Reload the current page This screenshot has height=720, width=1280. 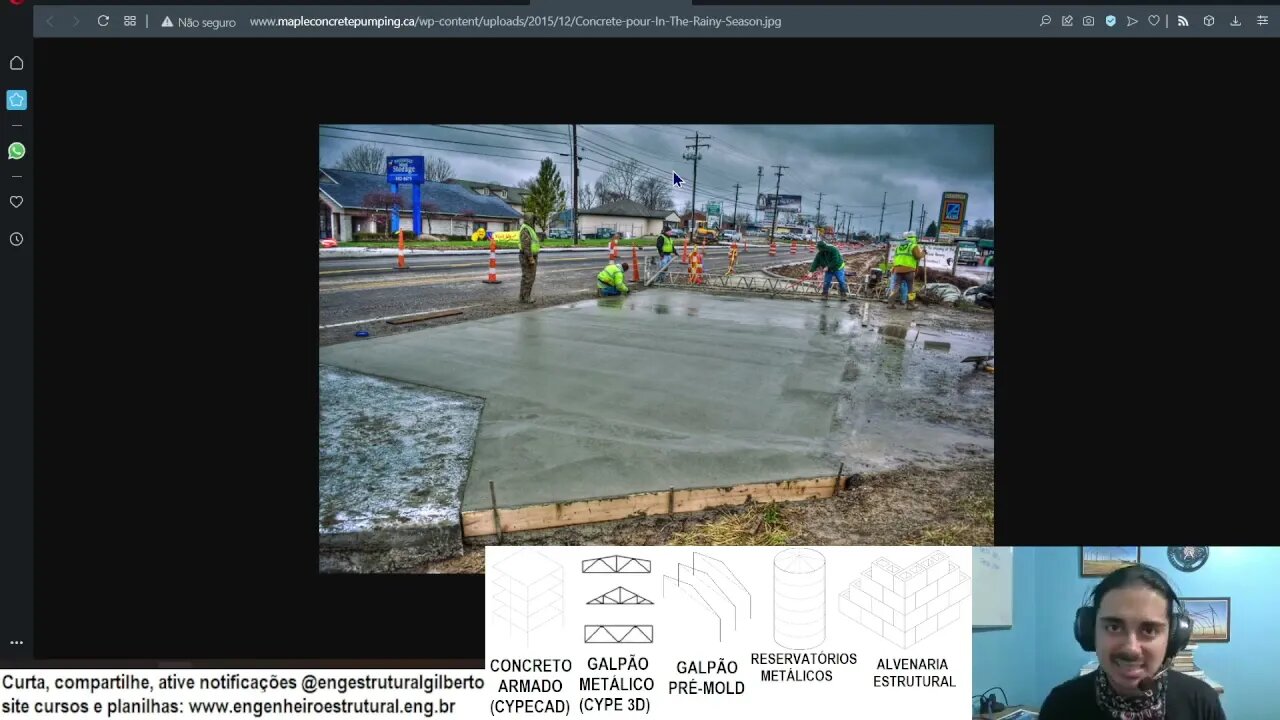[103, 21]
